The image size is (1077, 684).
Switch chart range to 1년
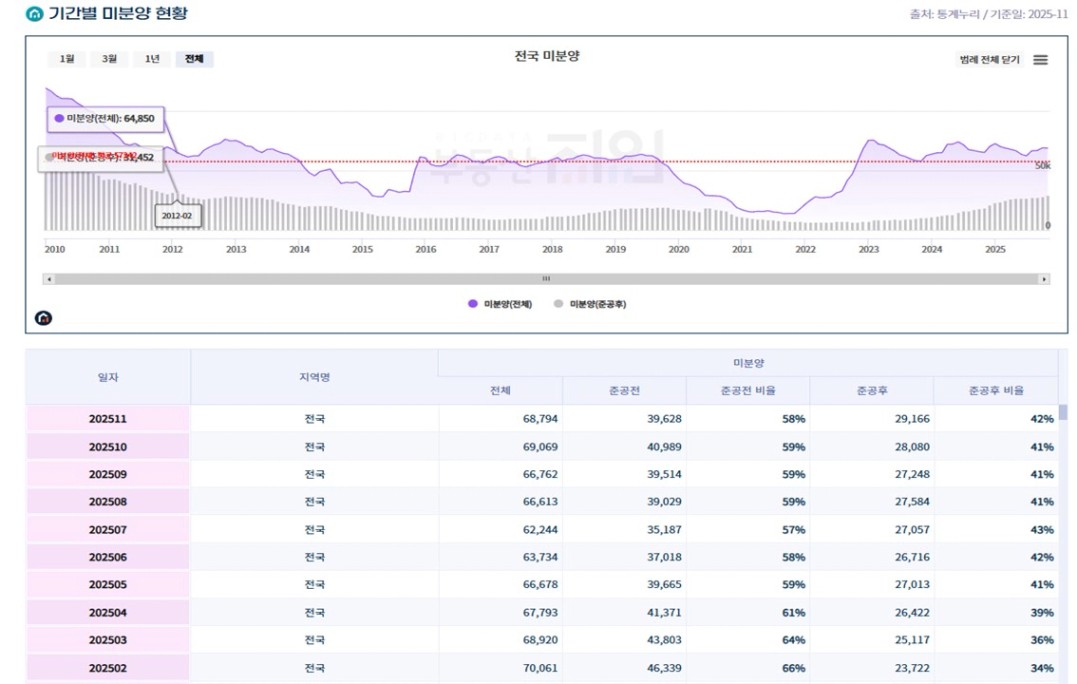point(152,59)
